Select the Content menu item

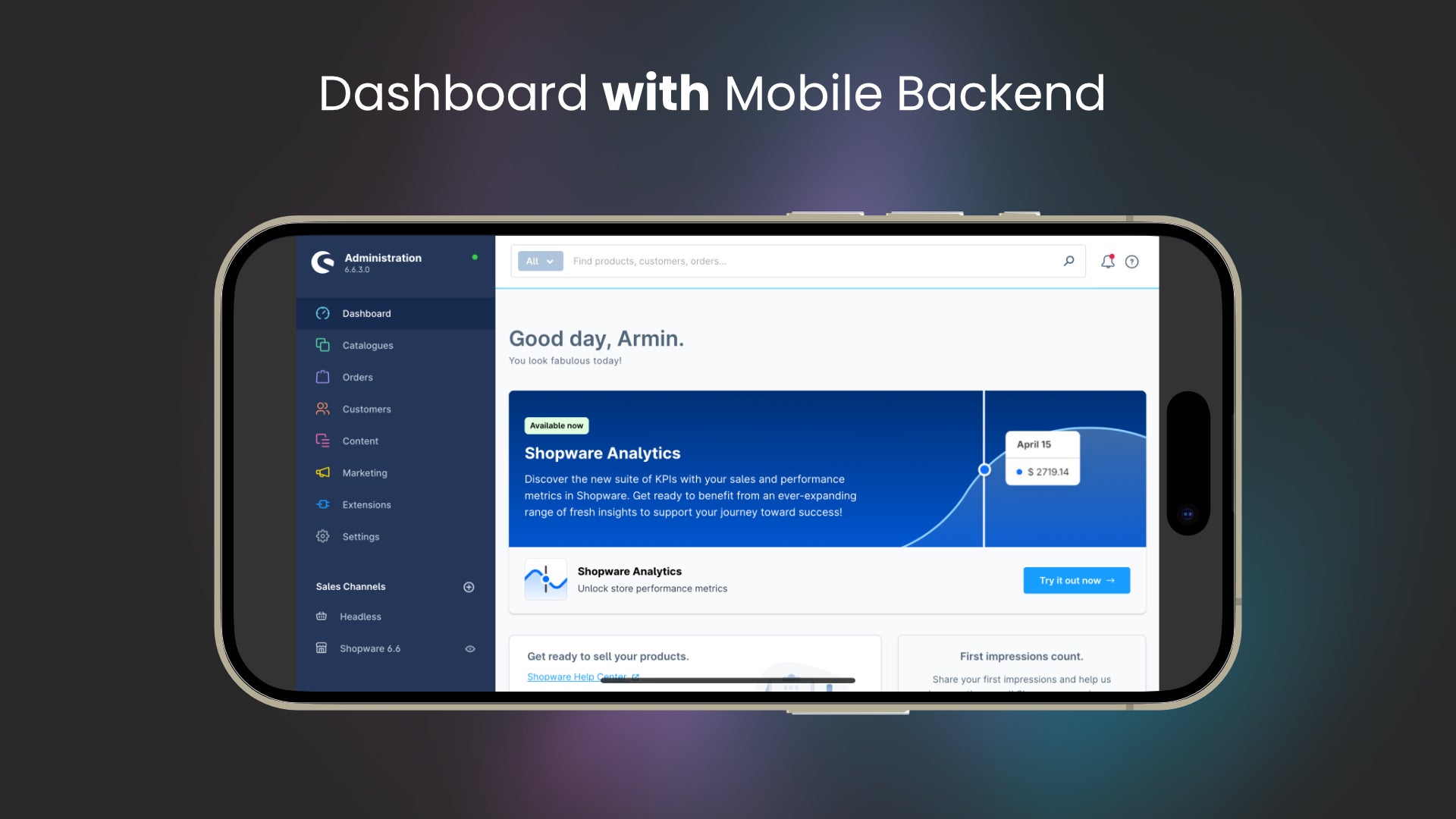[x=359, y=440]
